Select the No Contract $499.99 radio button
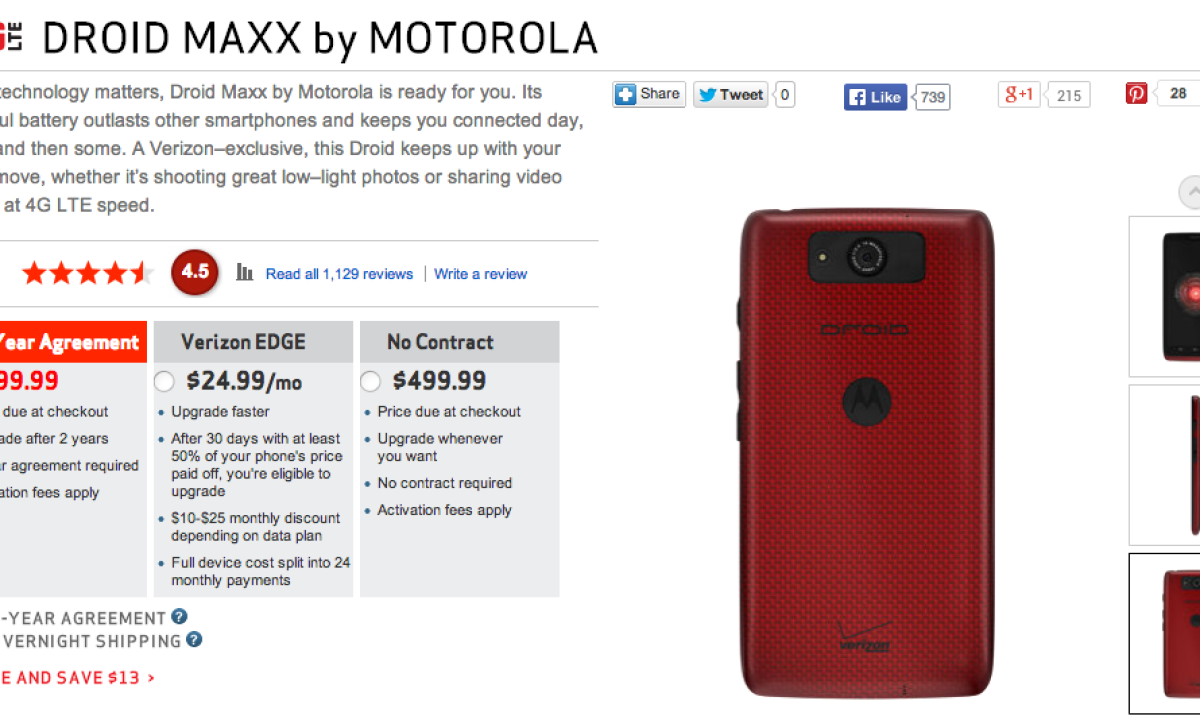The height and width of the screenshot is (720, 1200). [371, 381]
